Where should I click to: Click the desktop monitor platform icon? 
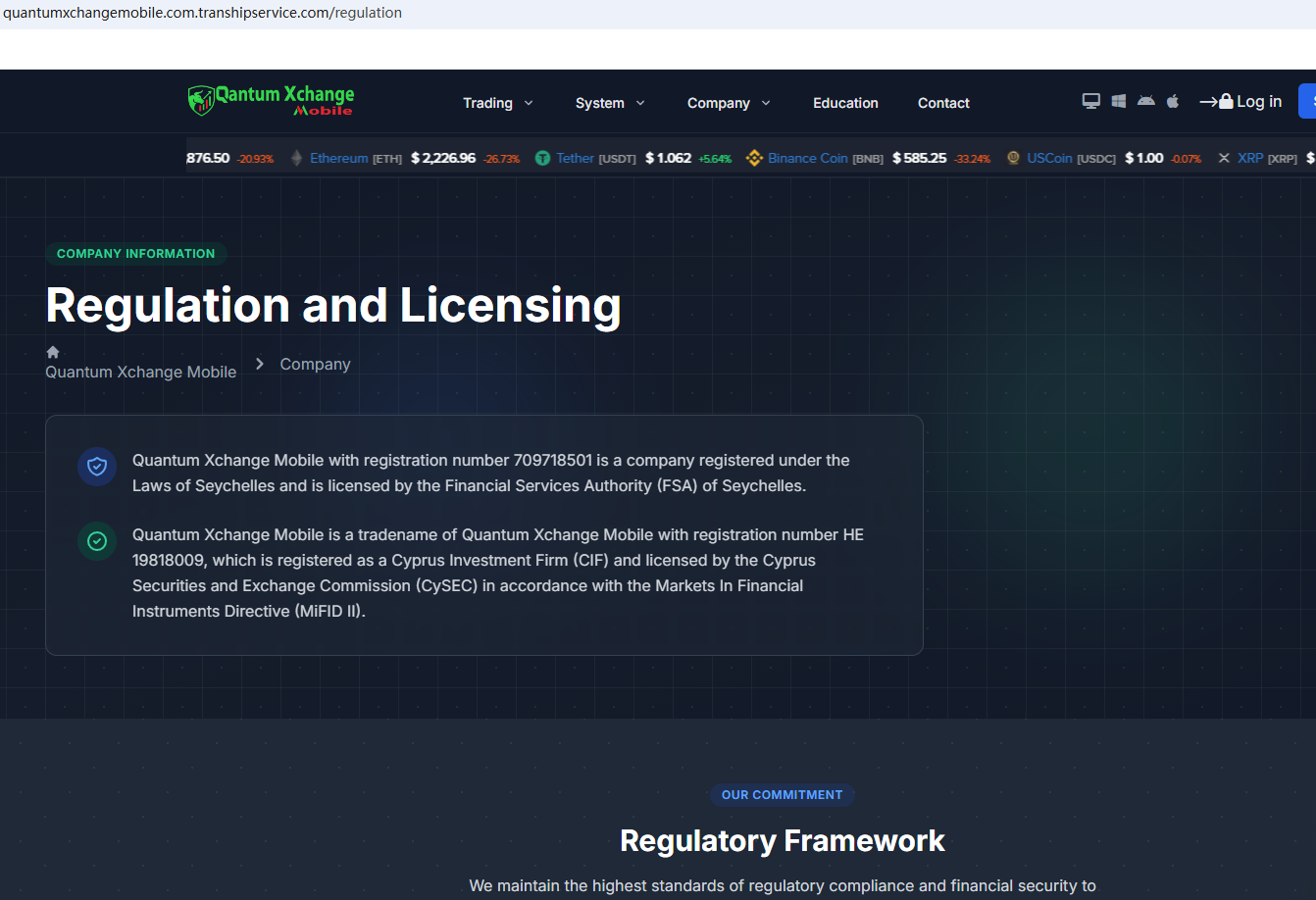point(1090,101)
